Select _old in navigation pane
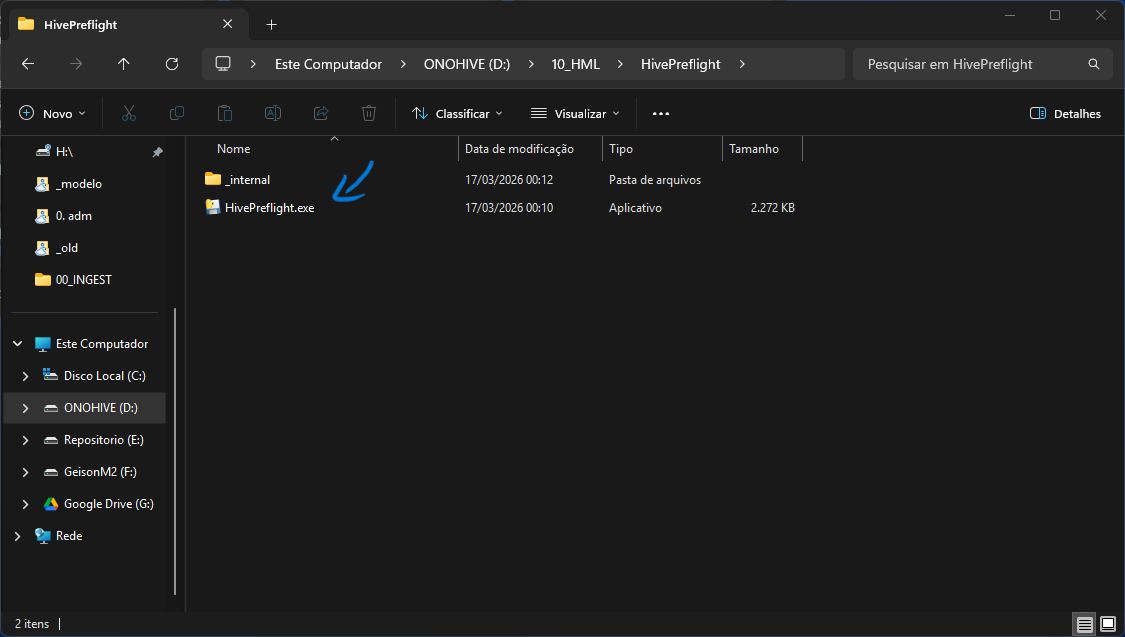Image resolution: width=1125 pixels, height=637 pixels. (x=67, y=247)
